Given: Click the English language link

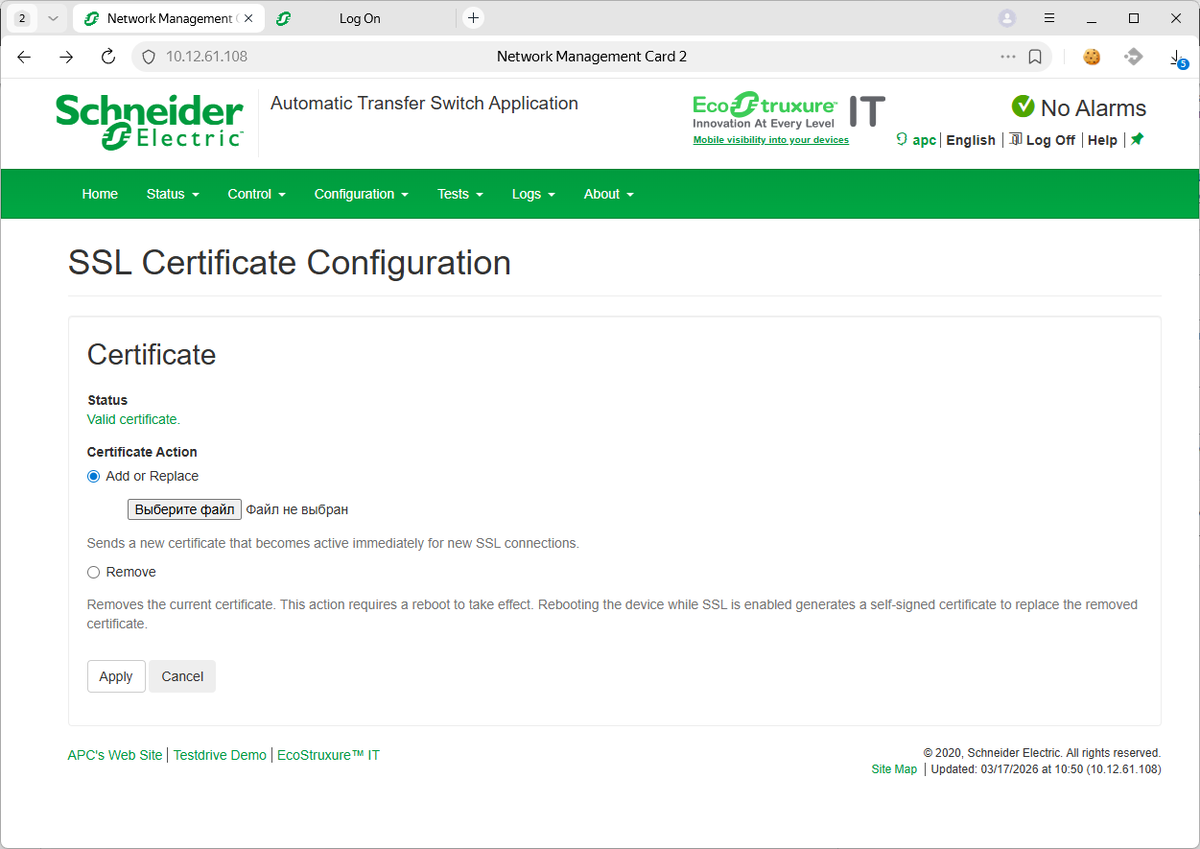Looking at the screenshot, I should click(x=971, y=140).
